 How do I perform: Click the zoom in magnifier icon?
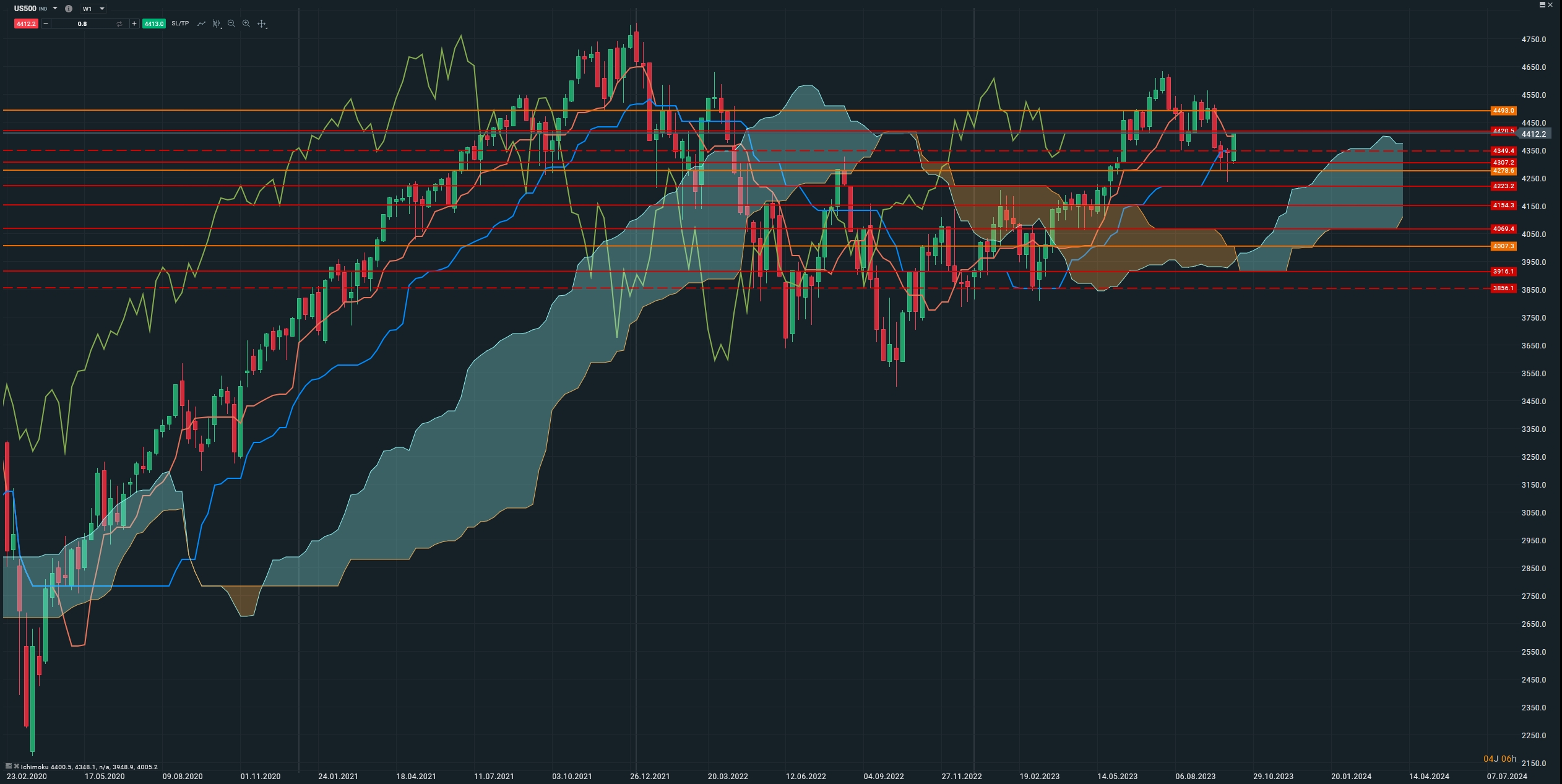pos(246,24)
